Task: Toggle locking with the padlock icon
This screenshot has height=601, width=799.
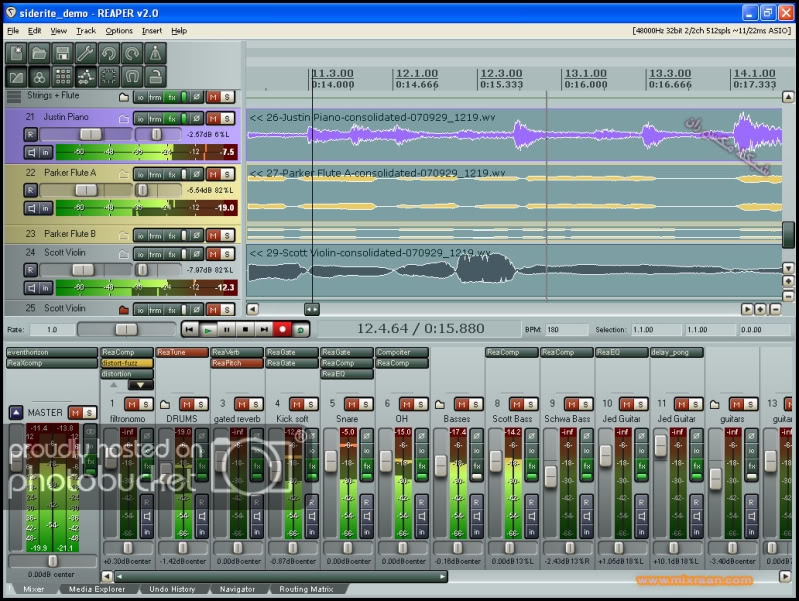Action: pyautogui.click(x=155, y=77)
